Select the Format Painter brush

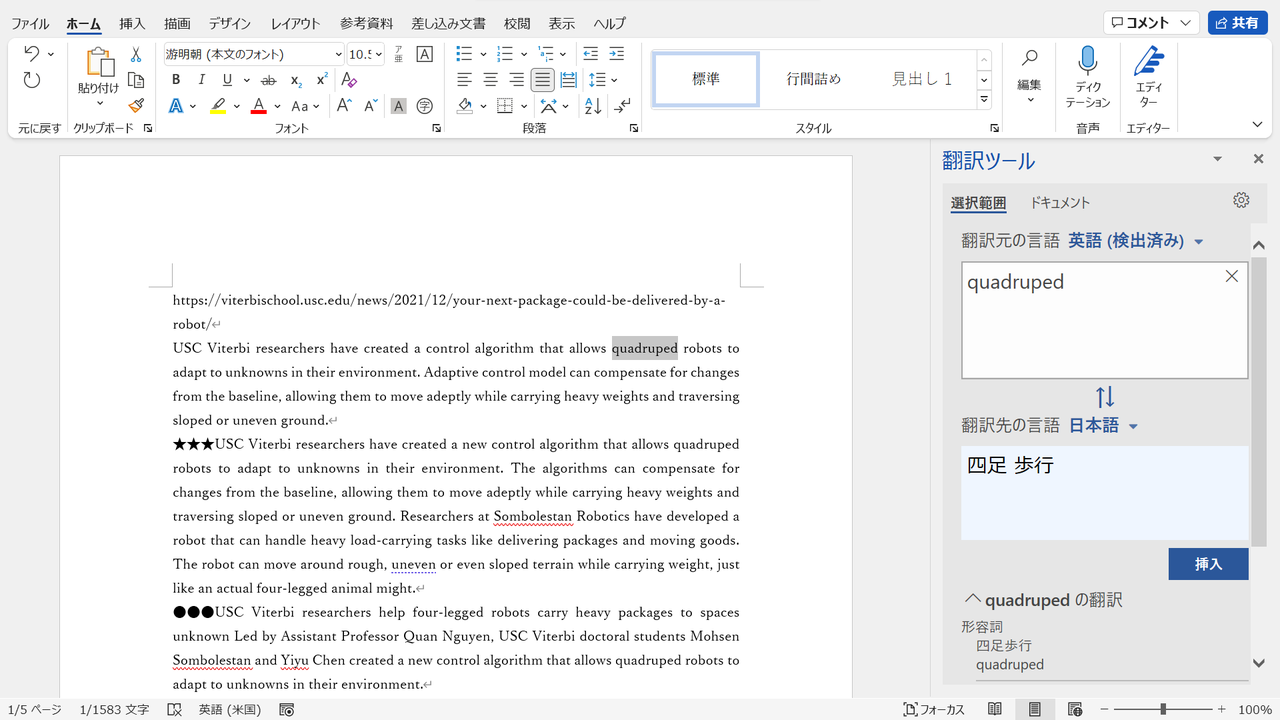click(136, 105)
